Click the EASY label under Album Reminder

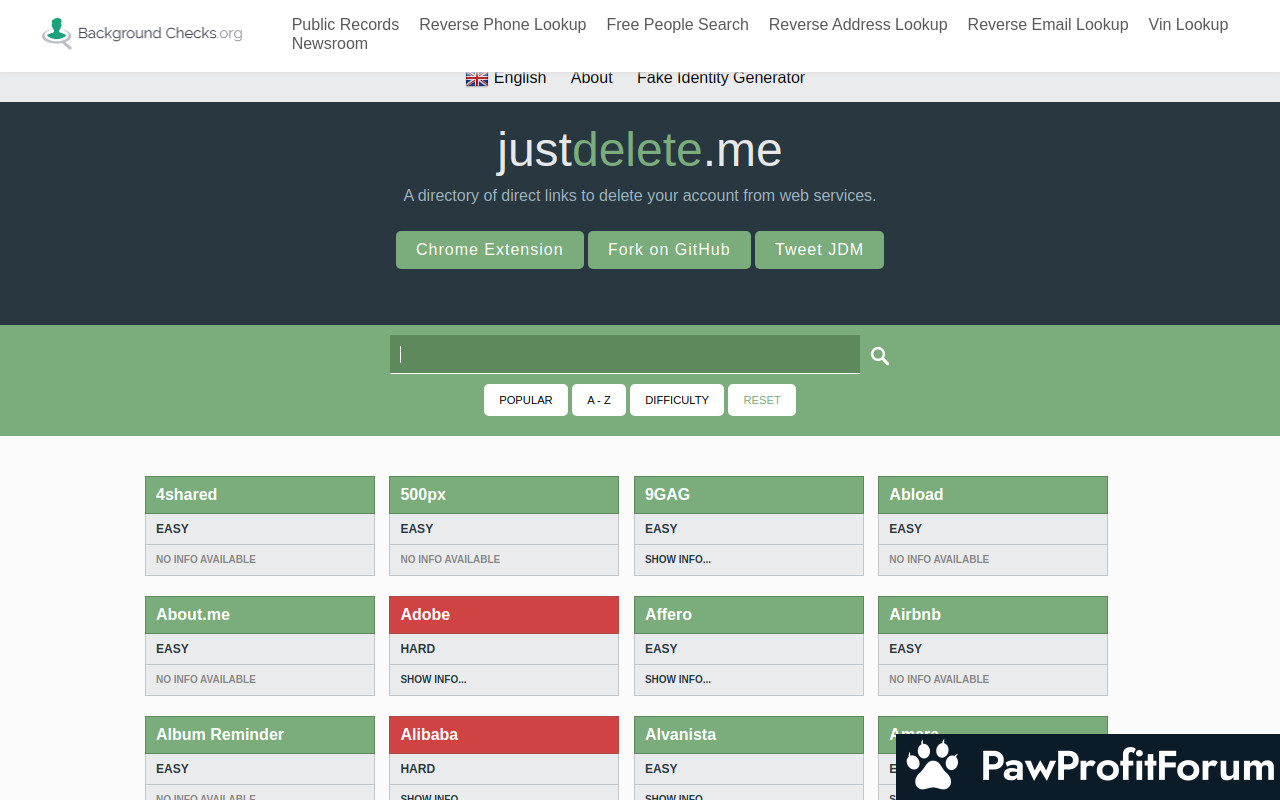pyautogui.click(x=172, y=769)
